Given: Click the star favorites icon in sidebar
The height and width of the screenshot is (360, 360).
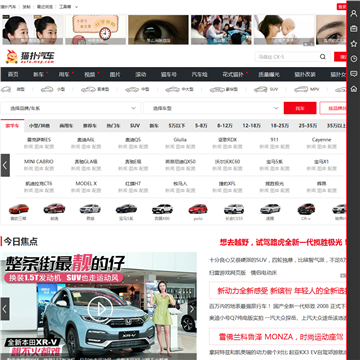Looking at the screenshot, I should click(x=354, y=44).
